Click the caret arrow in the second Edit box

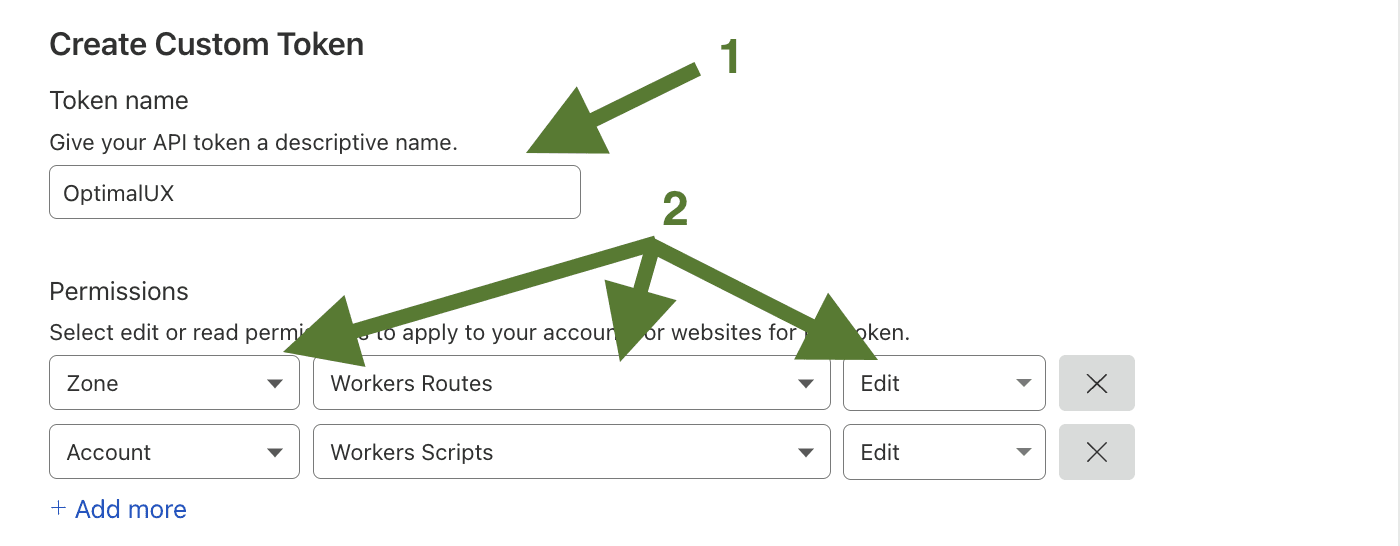[x=1023, y=453]
